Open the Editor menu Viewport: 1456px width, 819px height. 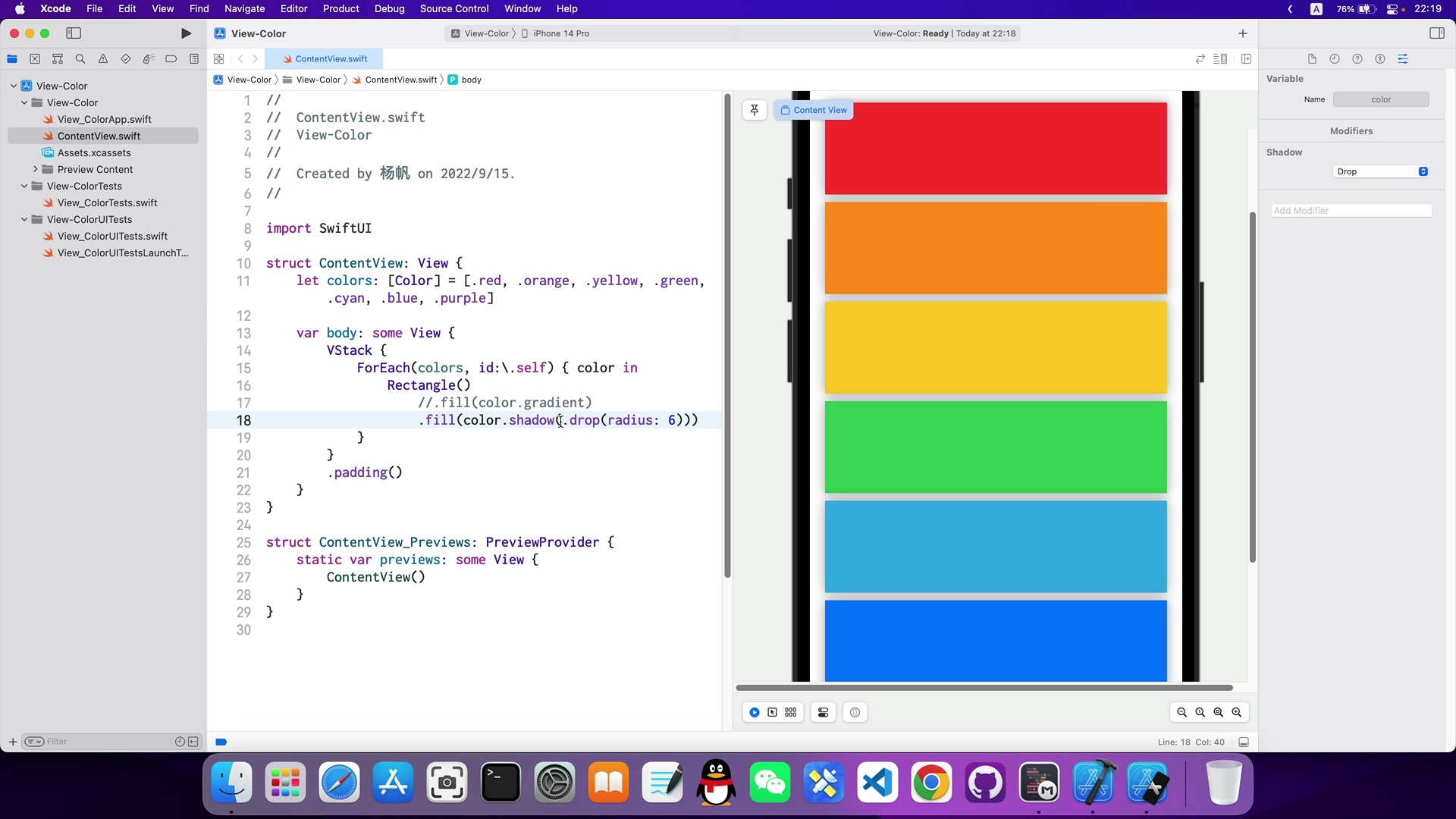293,9
